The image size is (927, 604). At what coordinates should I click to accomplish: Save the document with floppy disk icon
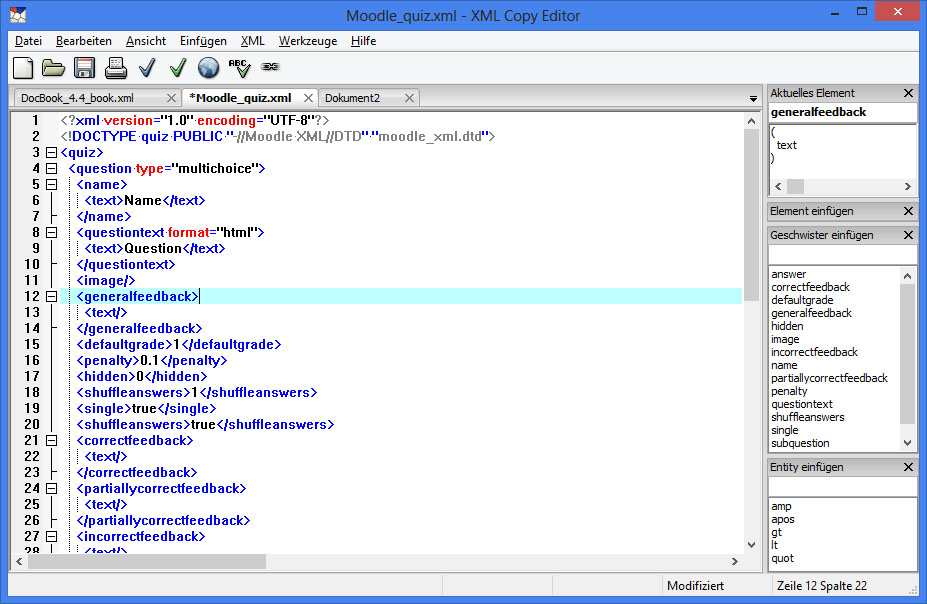(85, 68)
